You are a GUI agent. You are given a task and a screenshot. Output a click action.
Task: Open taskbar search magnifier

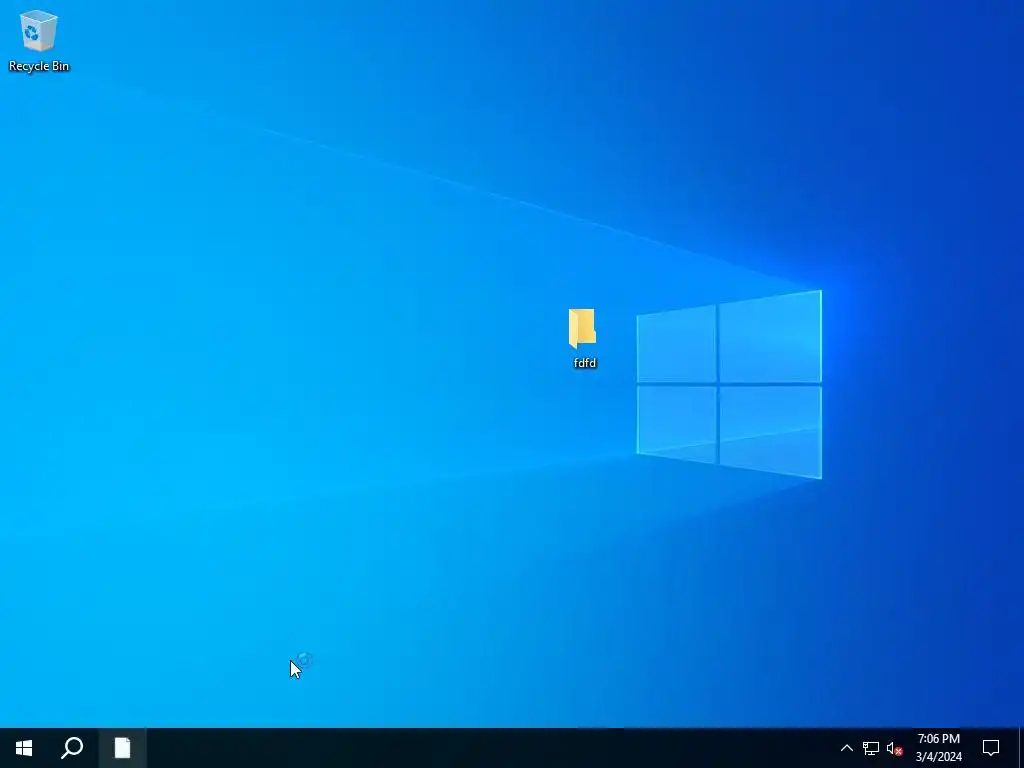click(x=72, y=748)
